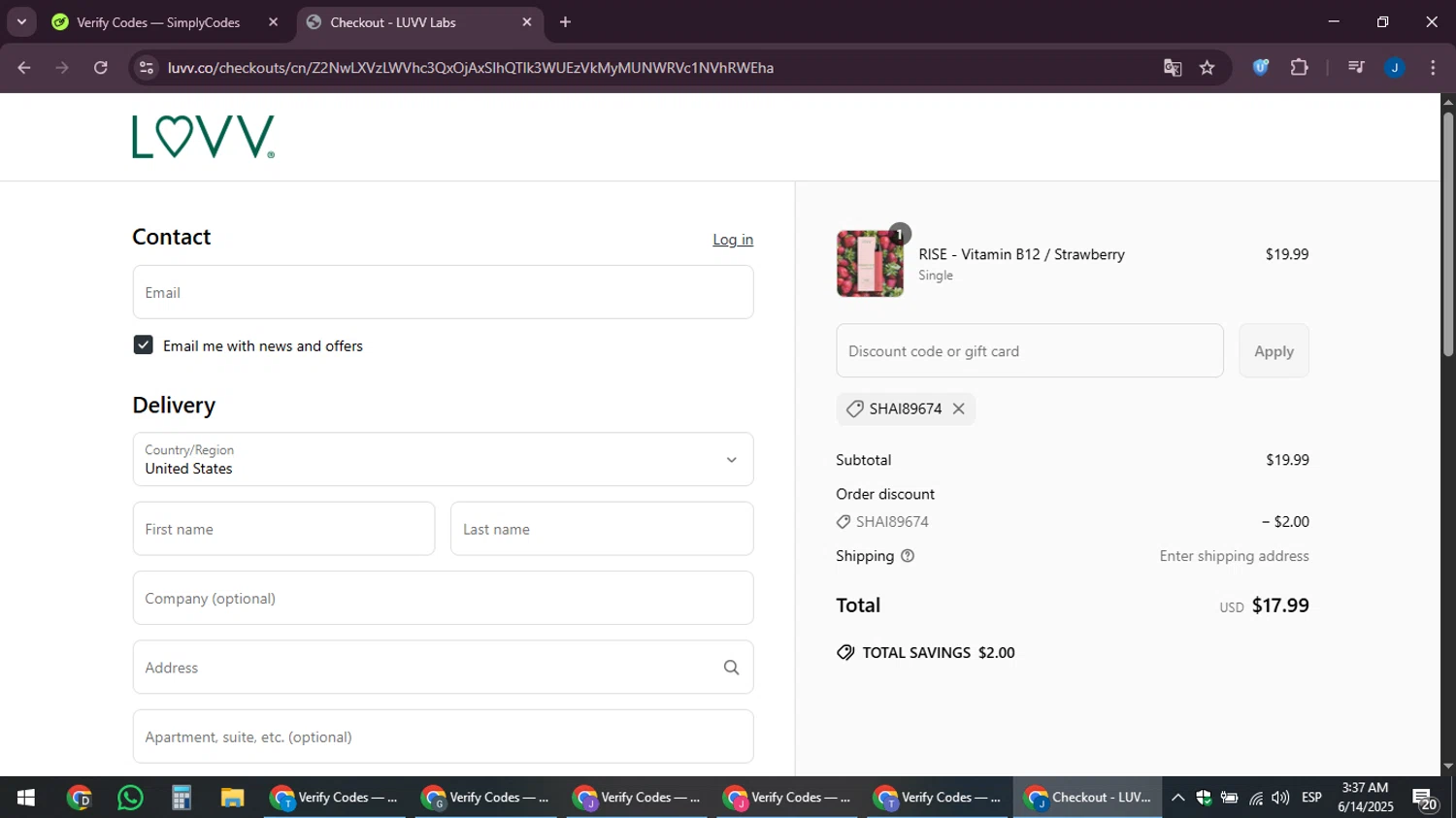Open the volume control in system tray
1456x818 pixels.
pyautogui.click(x=1280, y=798)
